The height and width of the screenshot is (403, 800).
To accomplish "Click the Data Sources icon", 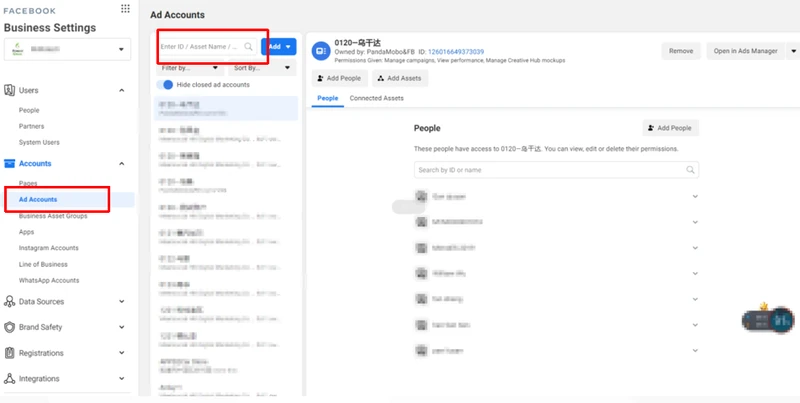I will (x=9, y=301).
